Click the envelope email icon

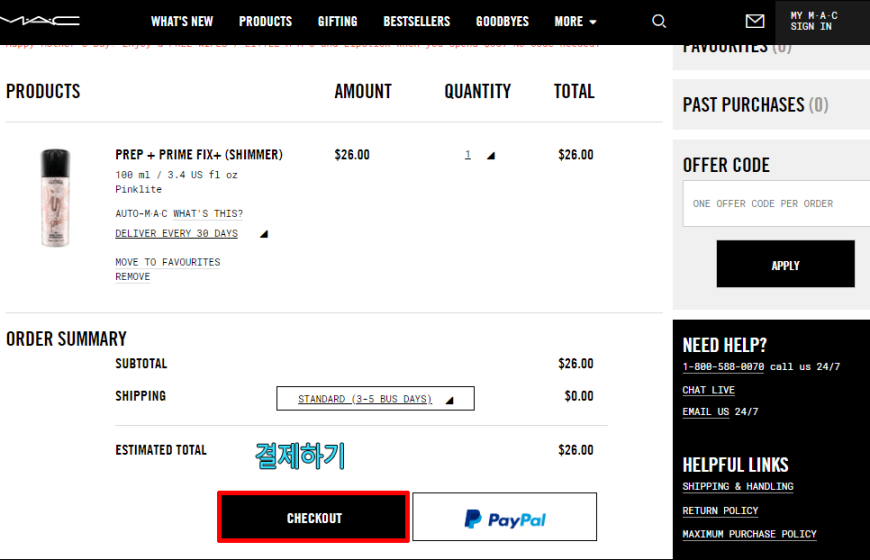click(755, 21)
